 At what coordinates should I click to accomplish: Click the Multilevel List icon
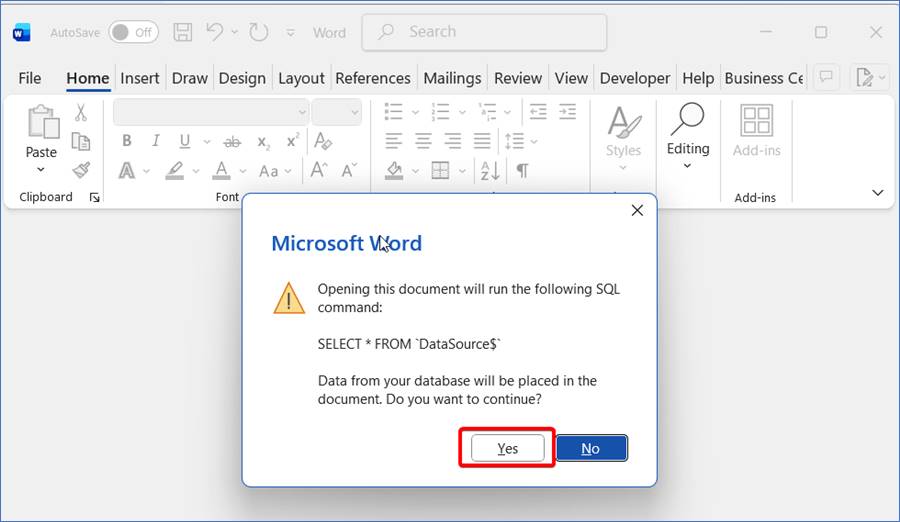coord(487,112)
